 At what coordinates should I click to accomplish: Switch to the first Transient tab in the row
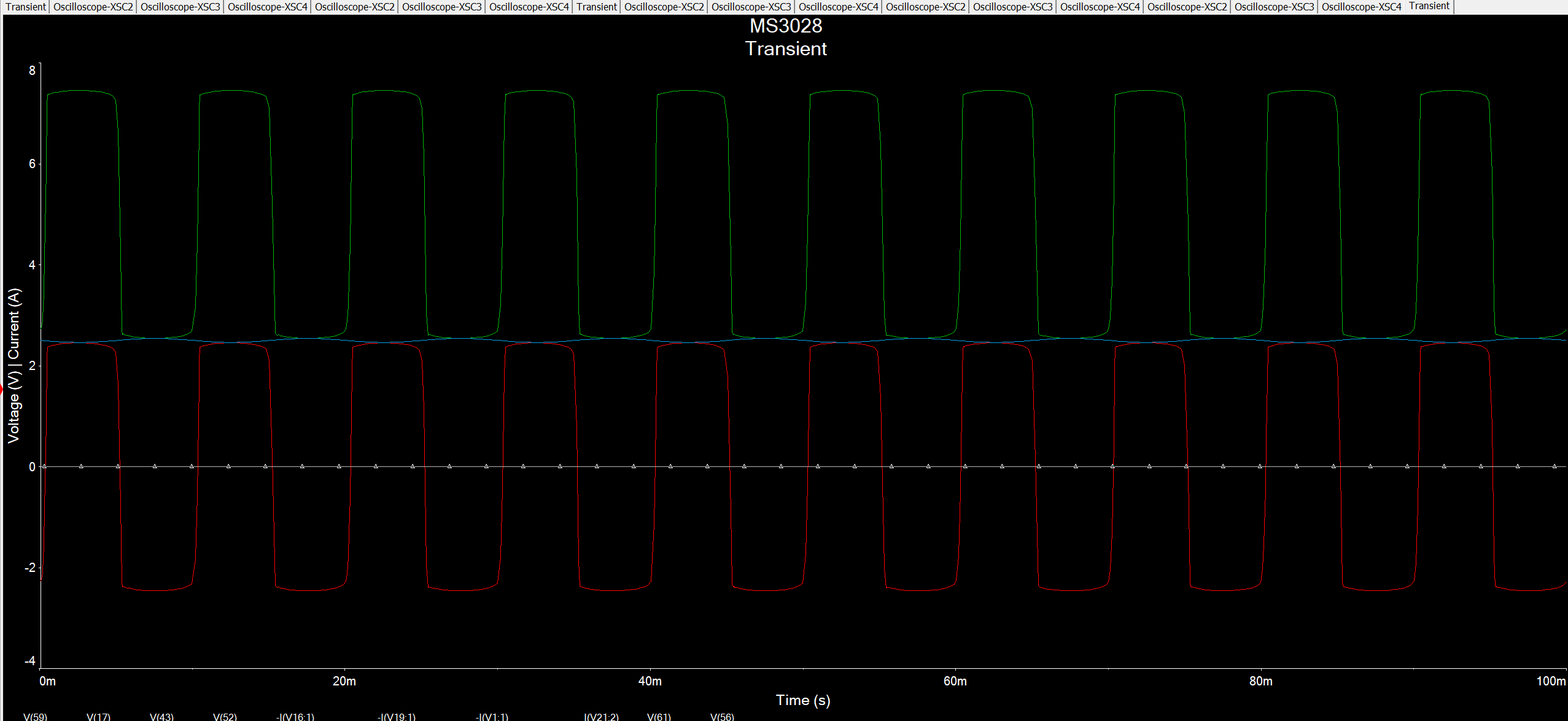pyautogui.click(x=26, y=7)
